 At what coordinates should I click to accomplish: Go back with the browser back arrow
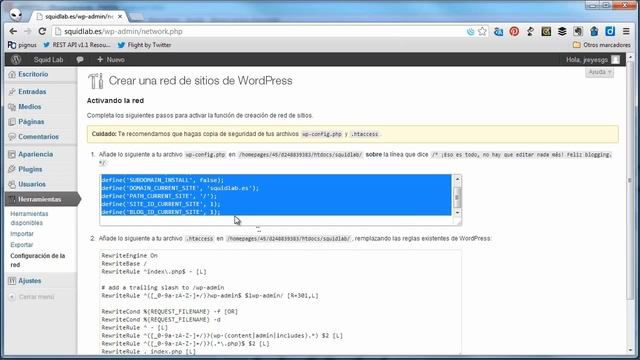[13, 31]
